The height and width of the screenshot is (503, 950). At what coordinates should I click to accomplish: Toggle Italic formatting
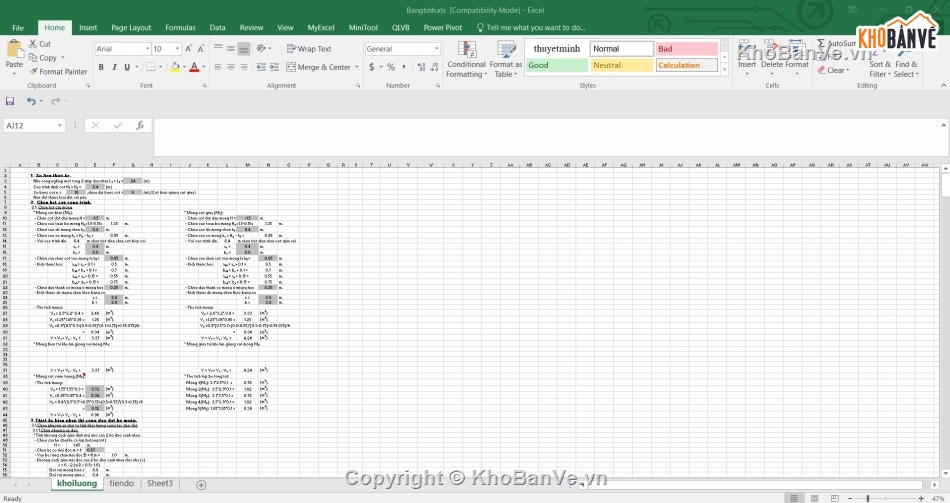(x=114, y=67)
